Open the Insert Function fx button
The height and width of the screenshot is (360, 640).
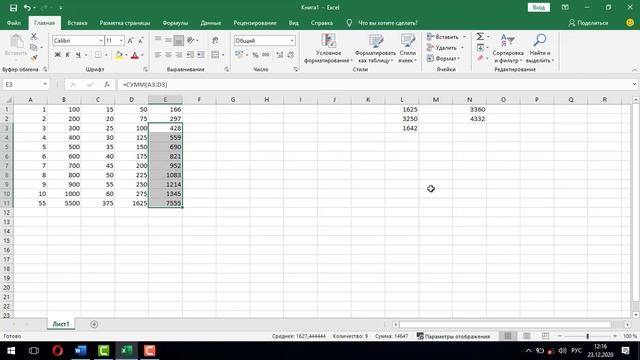point(107,84)
